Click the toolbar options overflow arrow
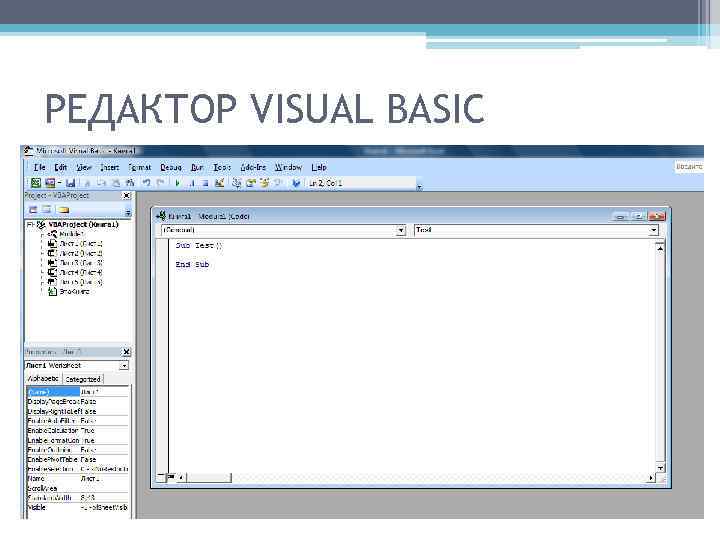The image size is (720, 540). (419, 186)
